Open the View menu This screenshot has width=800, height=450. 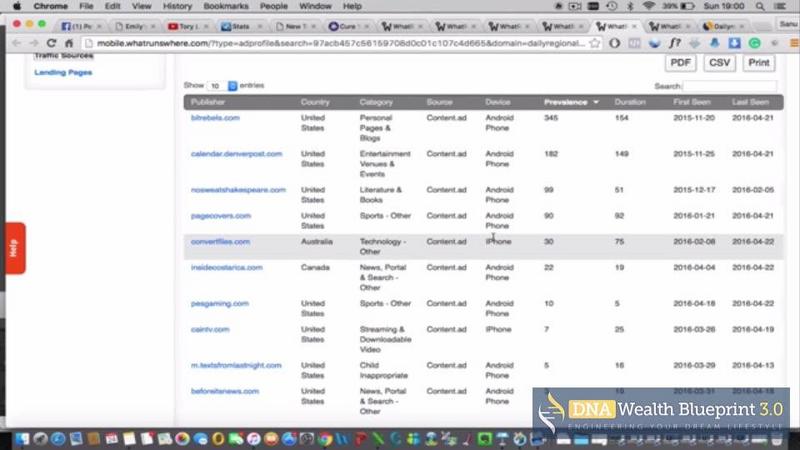[x=141, y=6]
